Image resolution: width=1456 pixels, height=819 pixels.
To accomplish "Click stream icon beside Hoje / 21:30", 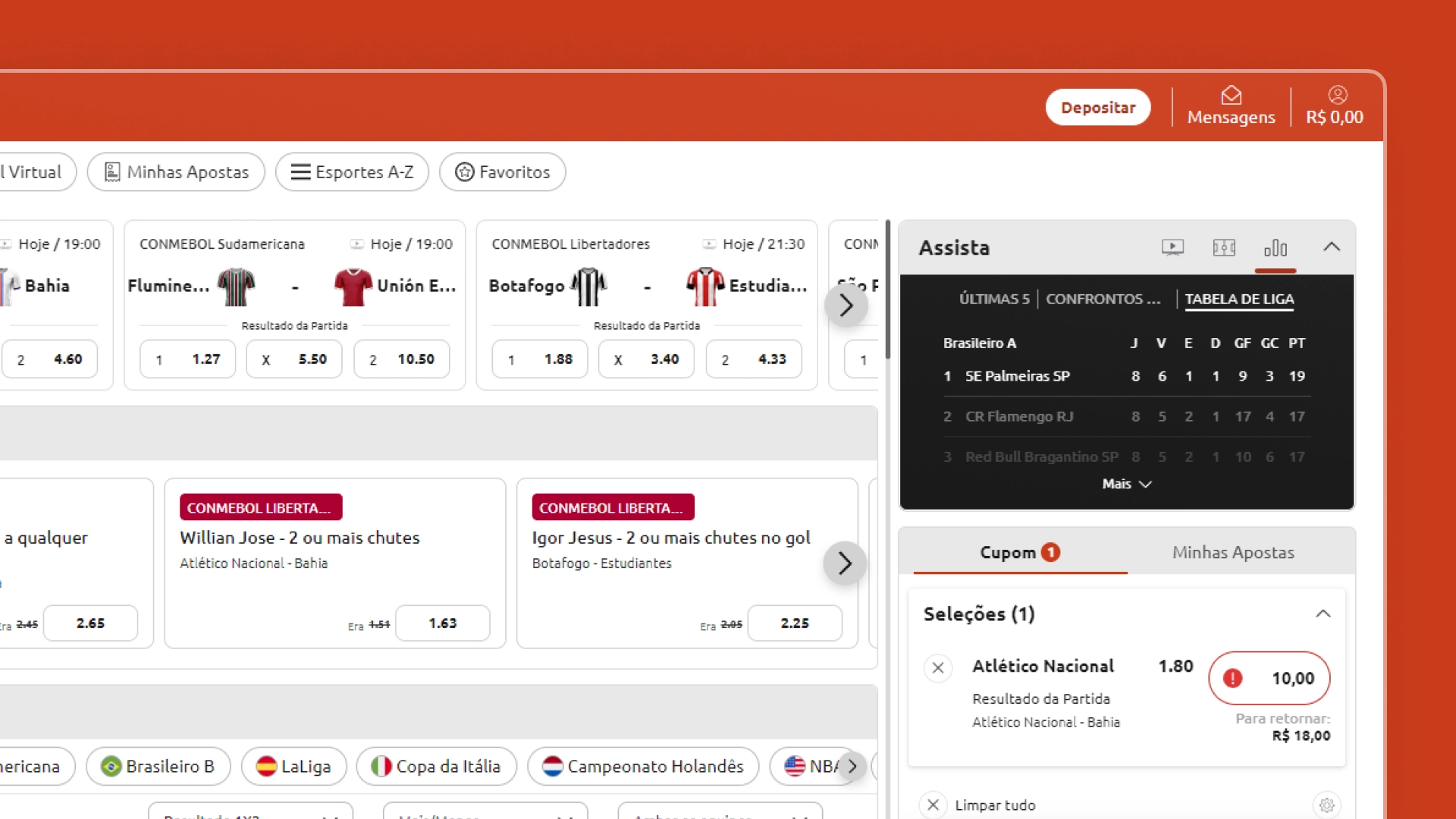I will 709,244.
